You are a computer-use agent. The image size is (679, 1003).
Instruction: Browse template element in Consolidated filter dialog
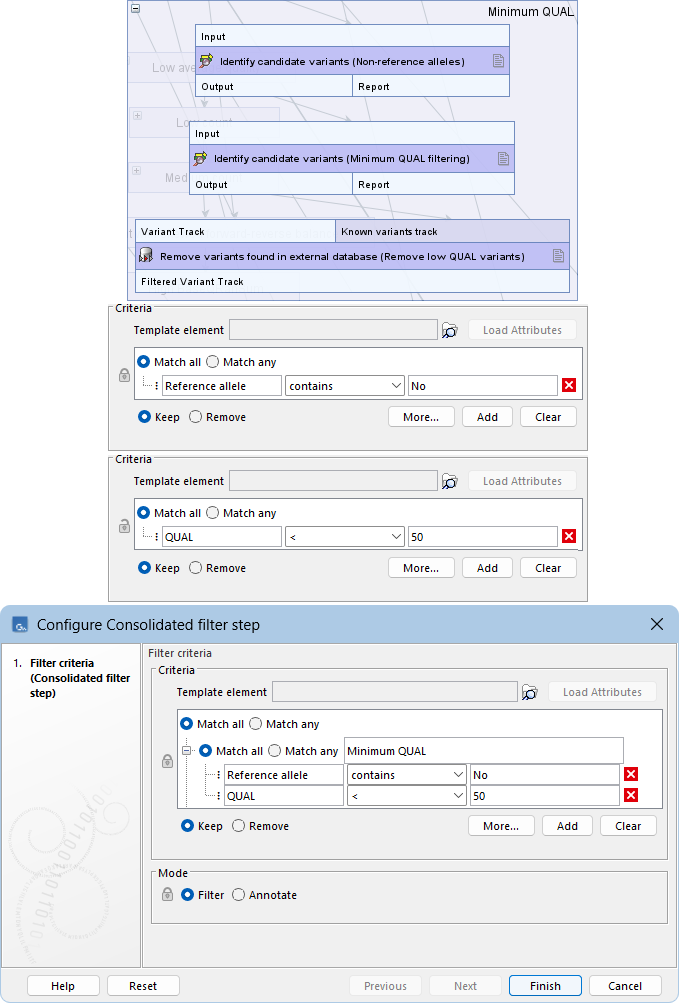tap(530, 692)
